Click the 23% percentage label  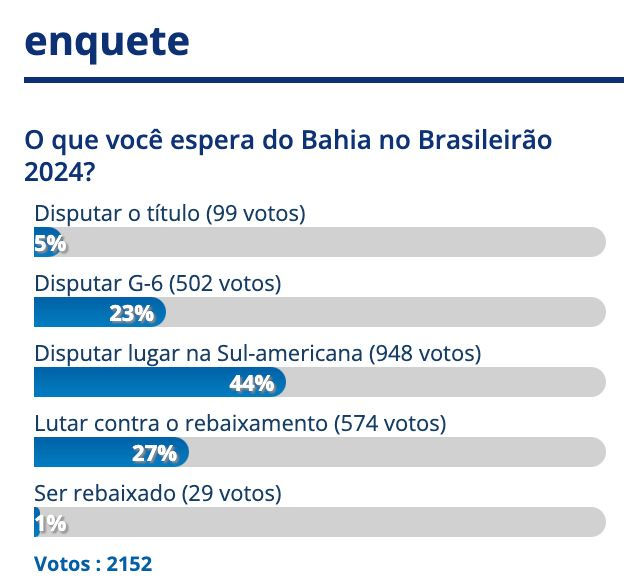pos(132,313)
